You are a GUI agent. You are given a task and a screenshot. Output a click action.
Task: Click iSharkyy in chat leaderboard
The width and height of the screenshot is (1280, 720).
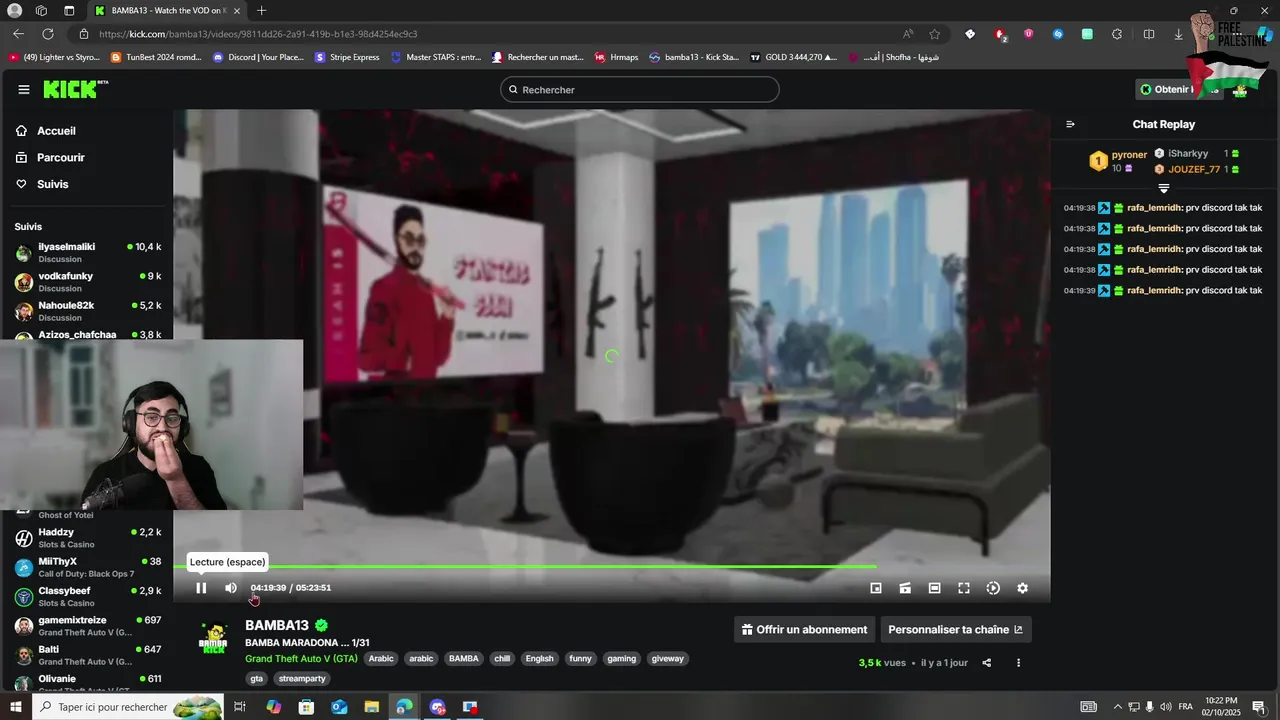(x=1188, y=154)
